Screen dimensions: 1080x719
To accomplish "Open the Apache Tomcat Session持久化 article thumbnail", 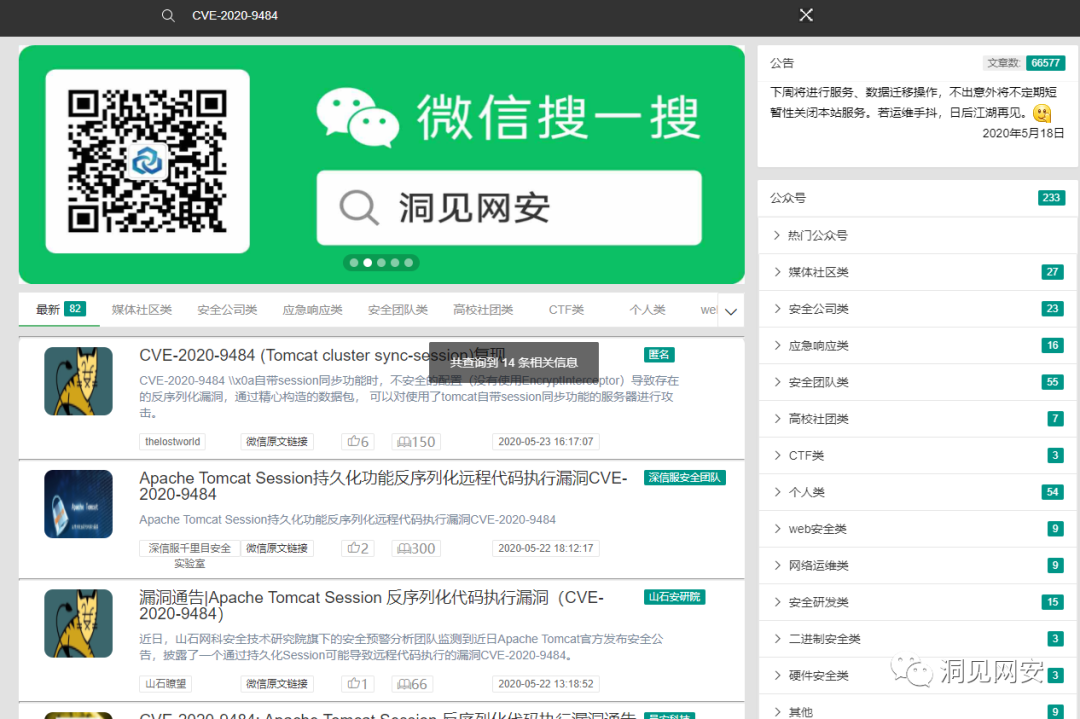I will pos(79,504).
